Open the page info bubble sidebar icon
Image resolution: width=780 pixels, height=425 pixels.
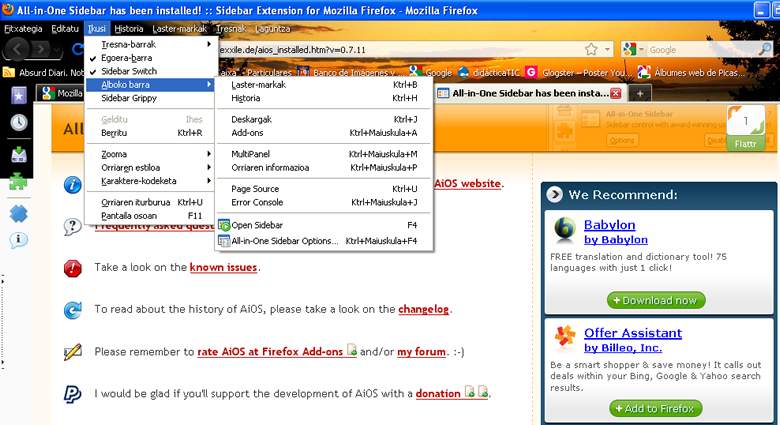pos(18,240)
